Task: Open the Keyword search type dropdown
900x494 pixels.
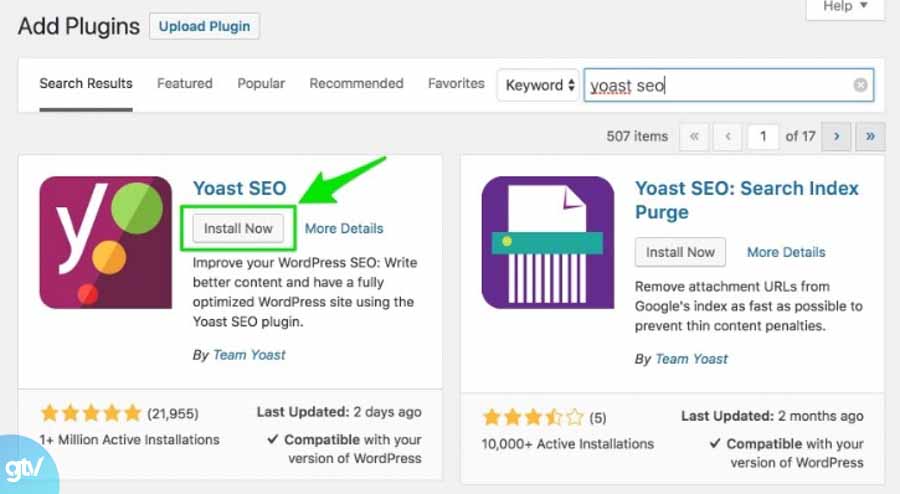Action: [540, 85]
